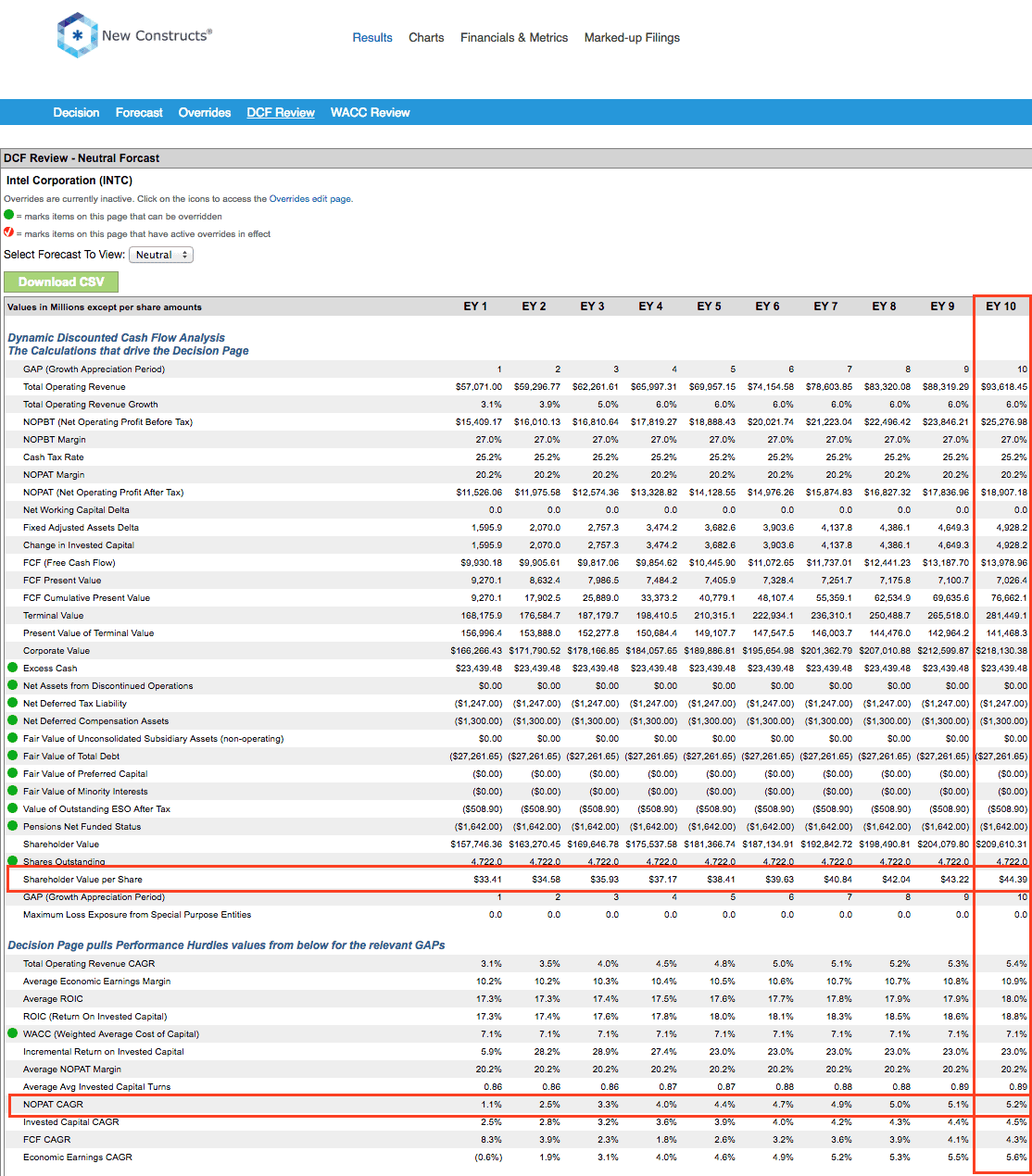Open the Select Forecast To View dropdown
The width and height of the screenshot is (1032, 1176).
click(x=161, y=255)
